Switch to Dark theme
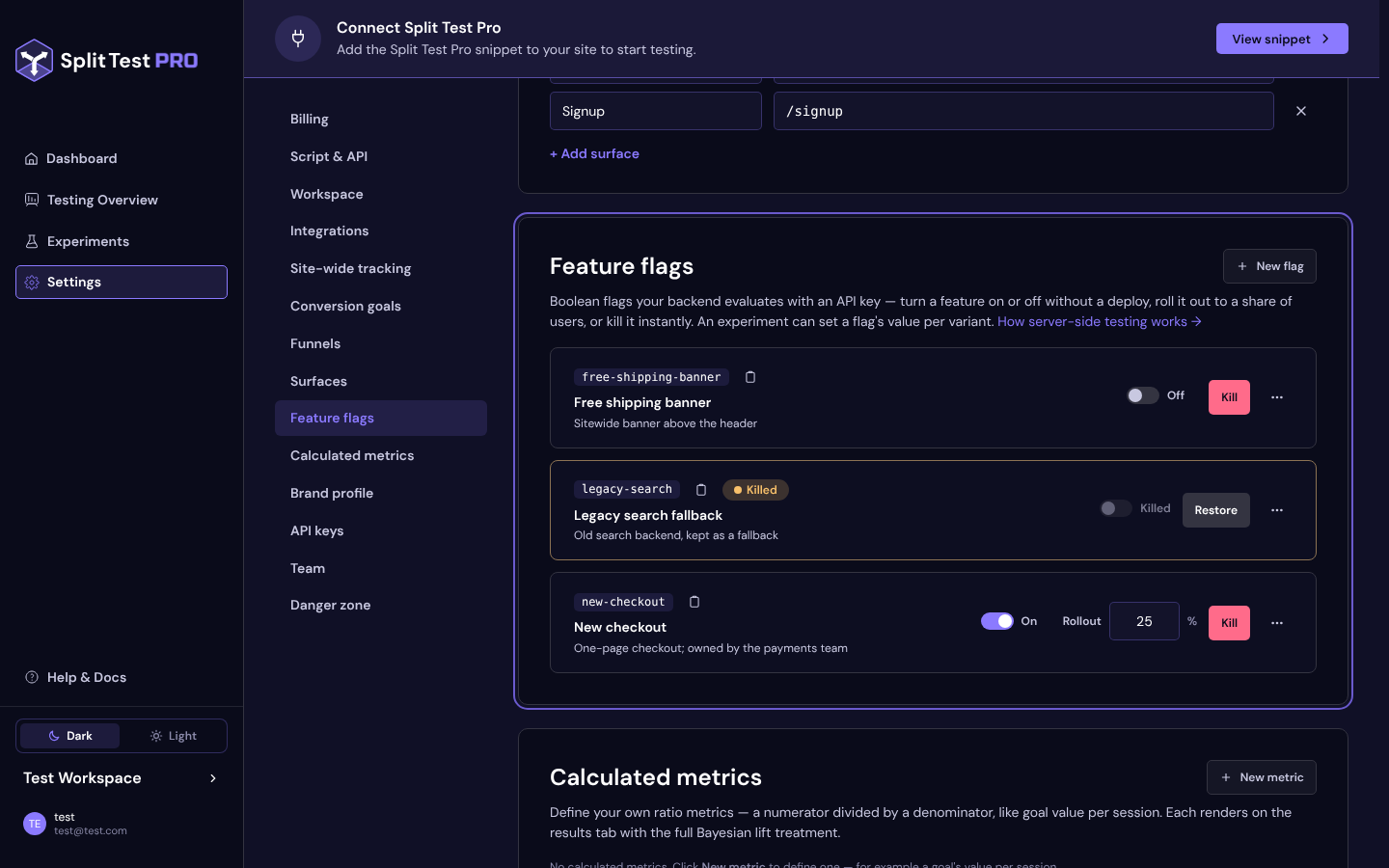 (x=70, y=736)
